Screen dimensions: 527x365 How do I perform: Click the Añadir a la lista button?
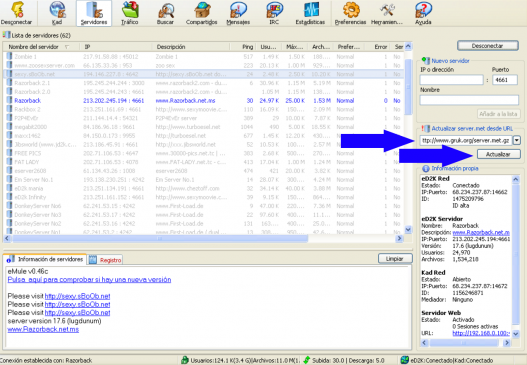pos(498,114)
